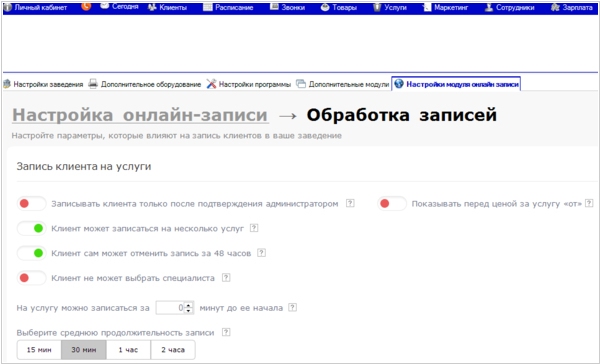The width and height of the screenshot is (600, 364).
Task: Click the Маркетинг icon in top bar
Action: pyautogui.click(x=427, y=7)
